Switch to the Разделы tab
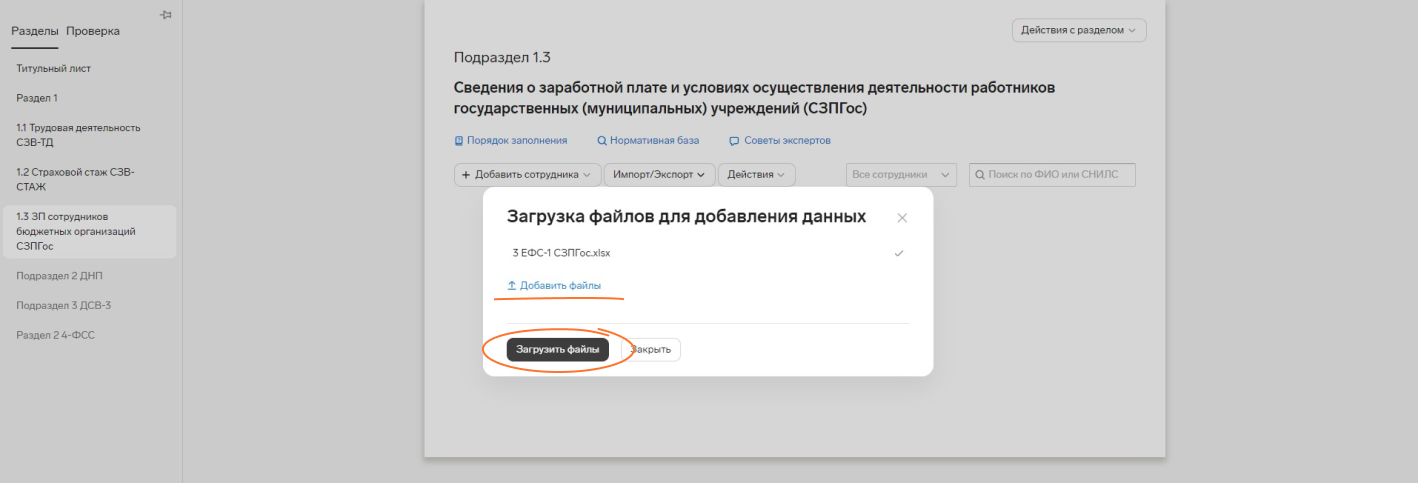The image size is (1418, 483). pyautogui.click(x=35, y=31)
